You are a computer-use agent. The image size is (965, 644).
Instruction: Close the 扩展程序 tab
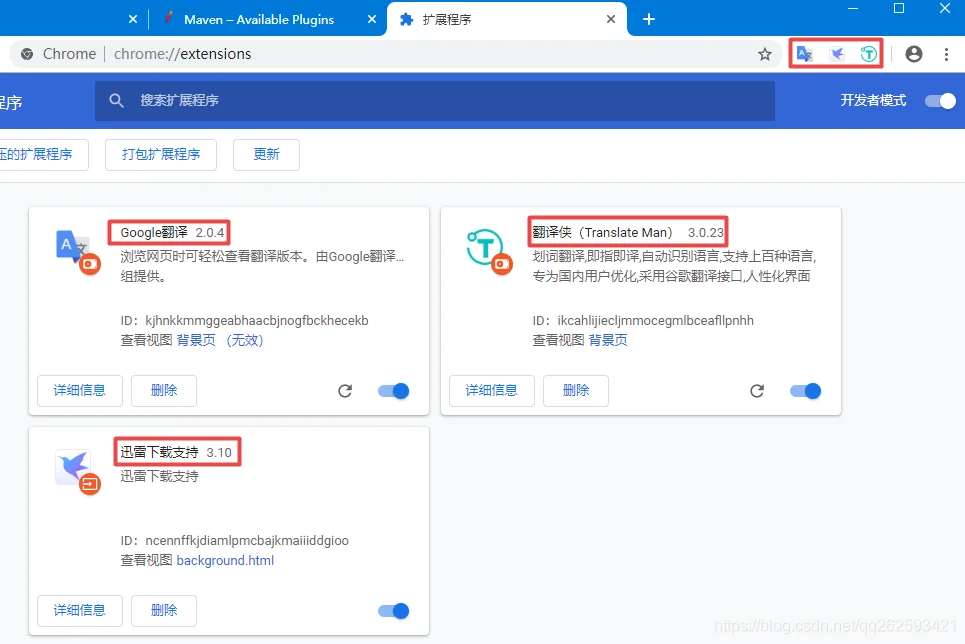[x=611, y=19]
